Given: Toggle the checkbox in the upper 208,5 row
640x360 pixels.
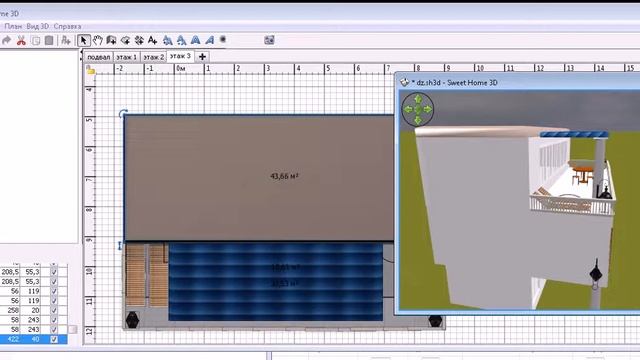Looking at the screenshot, I should [x=54, y=272].
